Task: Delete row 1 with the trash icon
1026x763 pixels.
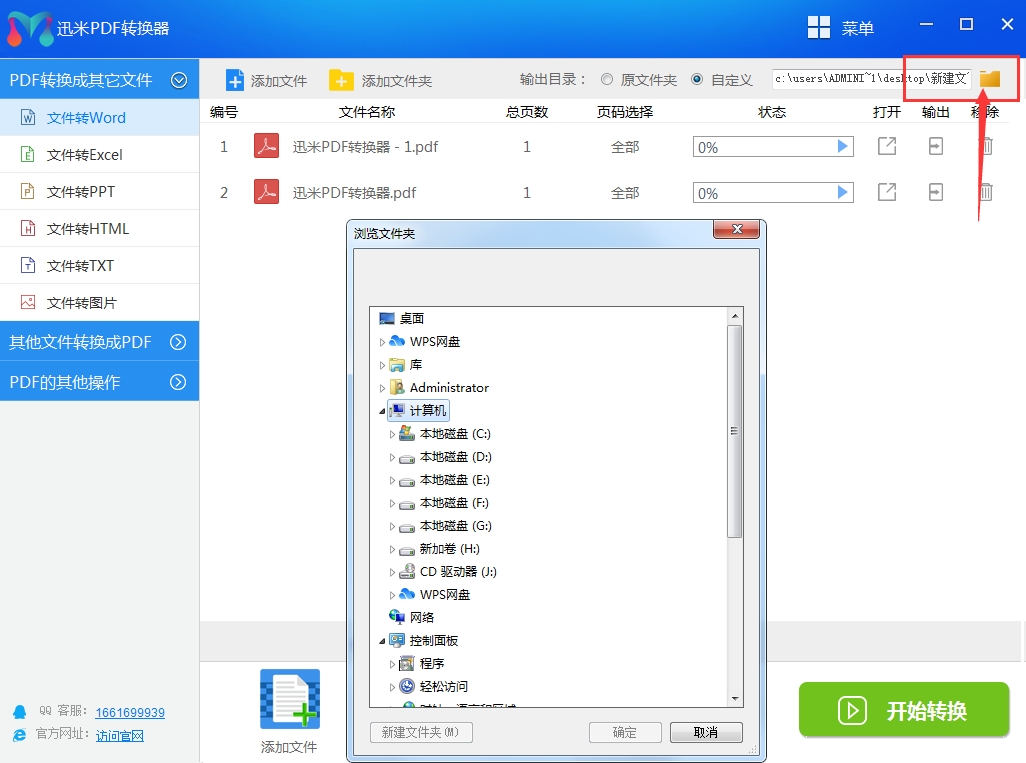Action: pos(985,146)
